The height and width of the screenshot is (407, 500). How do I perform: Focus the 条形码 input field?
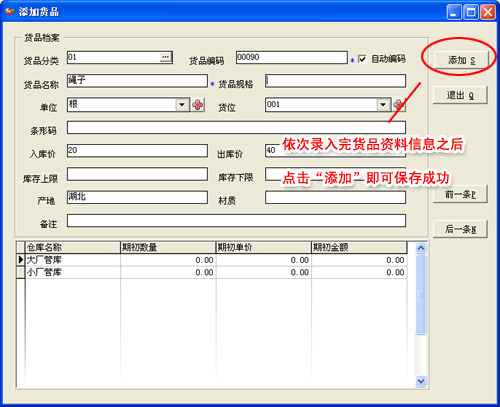coord(236,128)
